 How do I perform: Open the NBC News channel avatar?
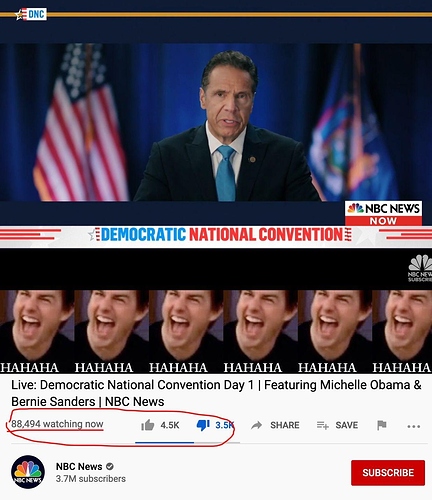coord(28,472)
